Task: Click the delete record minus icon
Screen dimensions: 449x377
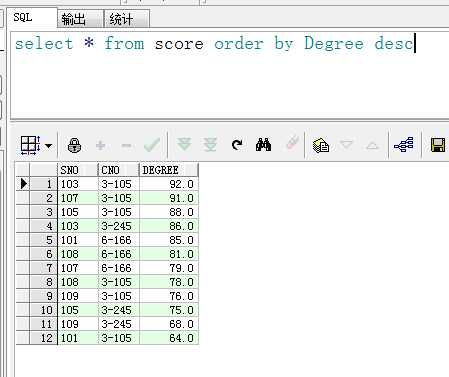Action: point(126,146)
